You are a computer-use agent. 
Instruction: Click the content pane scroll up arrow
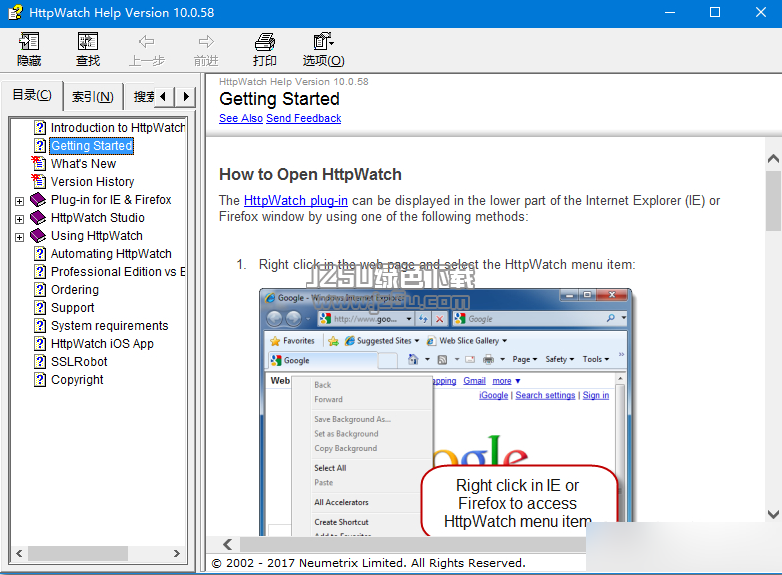coord(773,159)
